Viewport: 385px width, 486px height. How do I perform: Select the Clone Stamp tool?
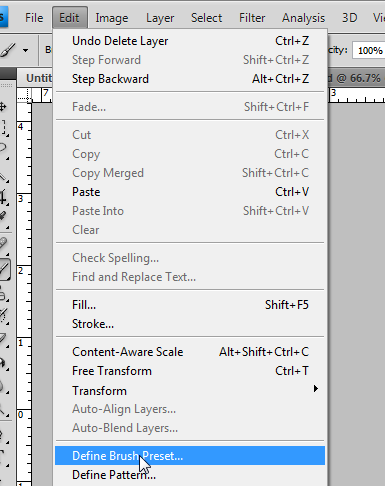point(3,295)
